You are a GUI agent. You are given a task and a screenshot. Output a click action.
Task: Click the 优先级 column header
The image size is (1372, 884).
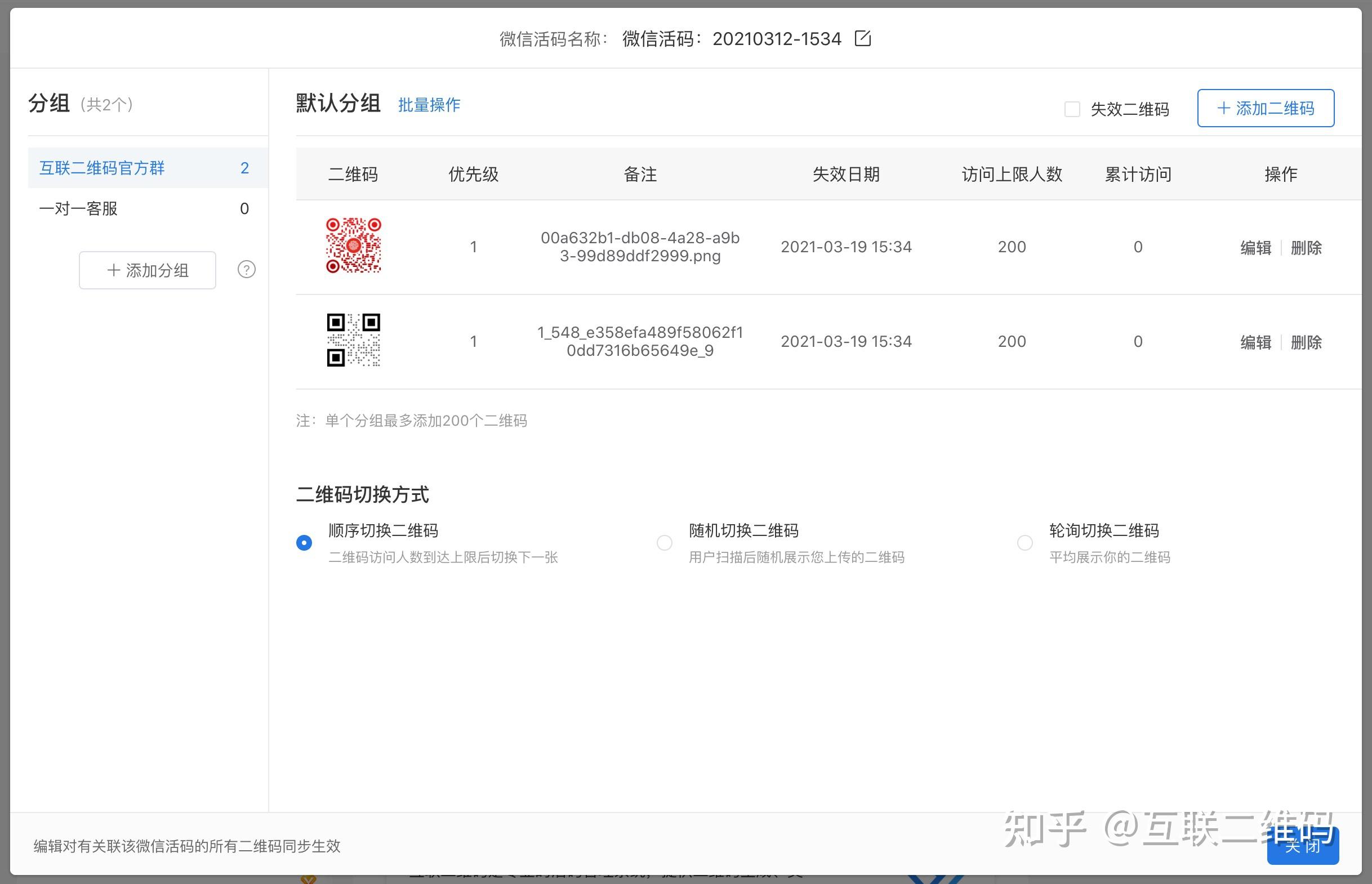coord(473,174)
